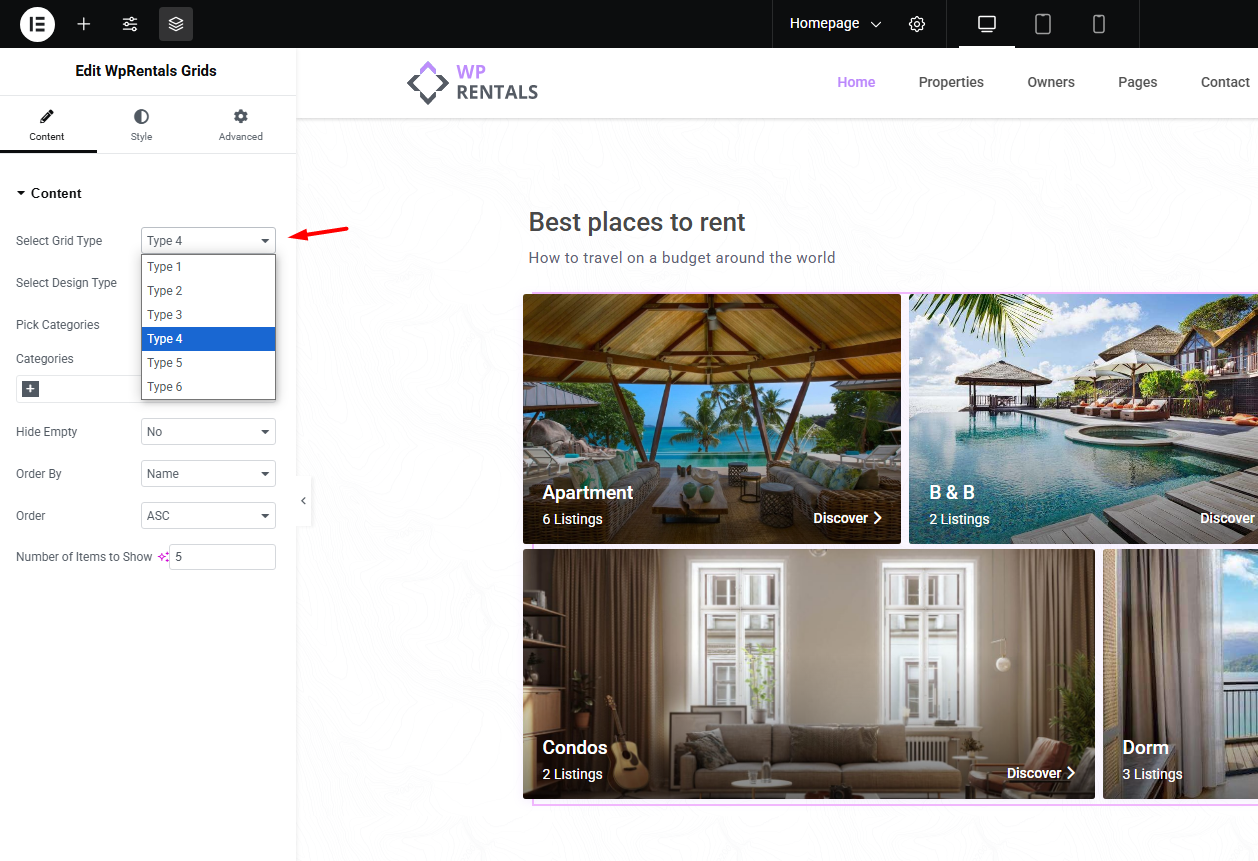The height and width of the screenshot is (861, 1258).
Task: Open the Order By dropdown
Action: pos(208,474)
